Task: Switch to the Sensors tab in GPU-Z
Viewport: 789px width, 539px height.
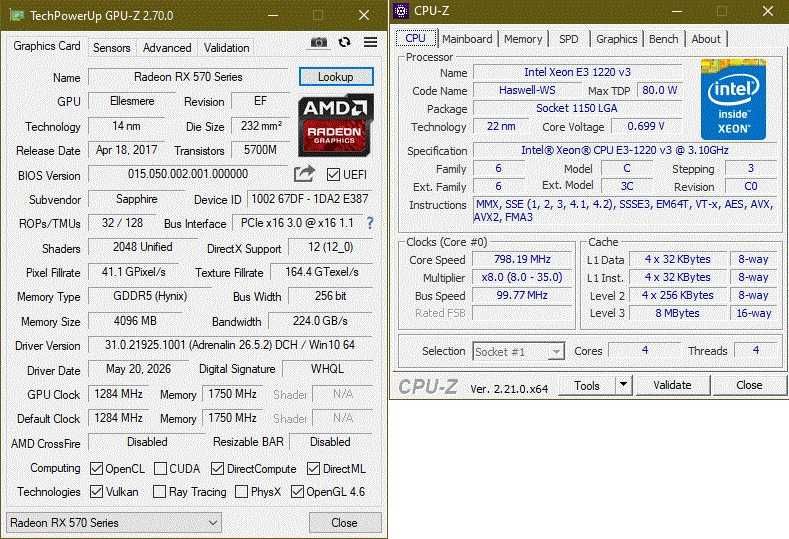Action: coord(112,48)
